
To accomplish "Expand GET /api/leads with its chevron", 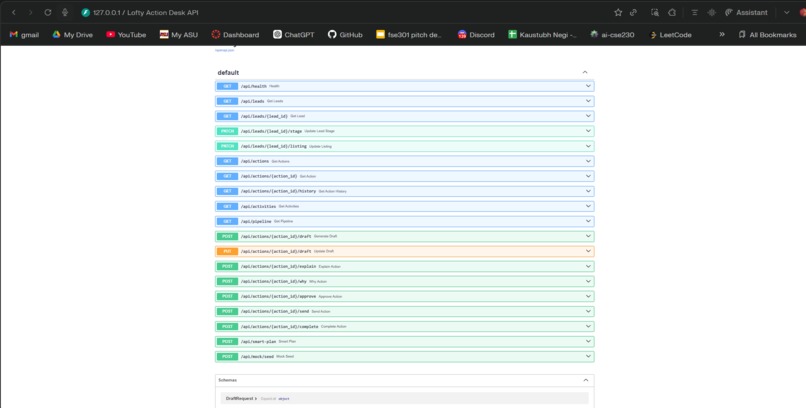I will pyautogui.click(x=588, y=101).
